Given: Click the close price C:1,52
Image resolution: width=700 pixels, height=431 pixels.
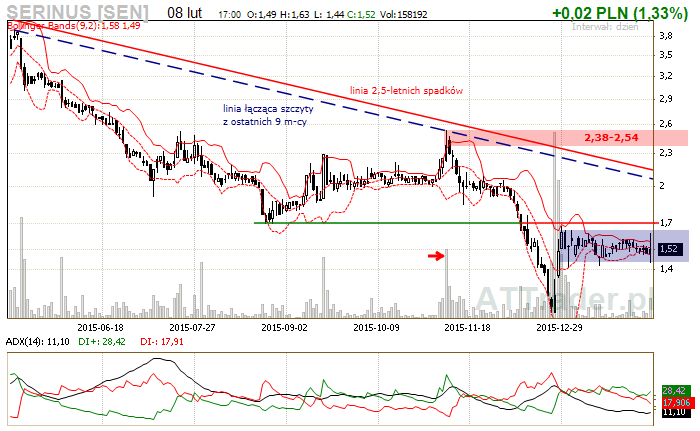Looking at the screenshot, I should (361, 15).
